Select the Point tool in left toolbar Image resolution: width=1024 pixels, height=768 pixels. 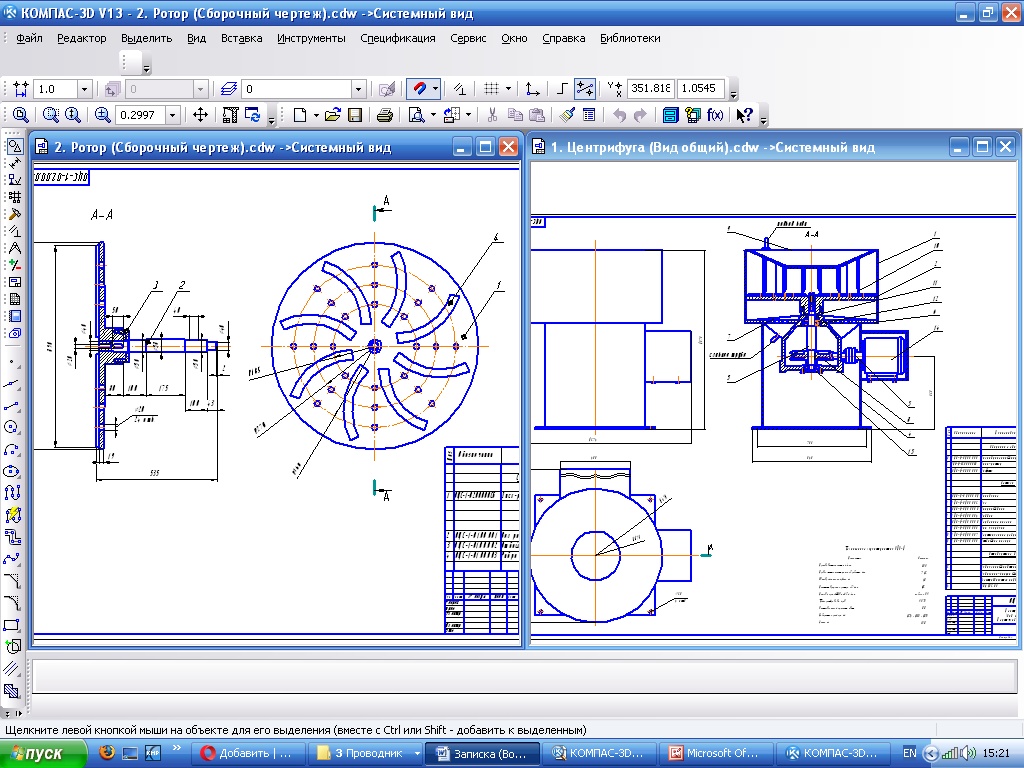[x=12, y=361]
